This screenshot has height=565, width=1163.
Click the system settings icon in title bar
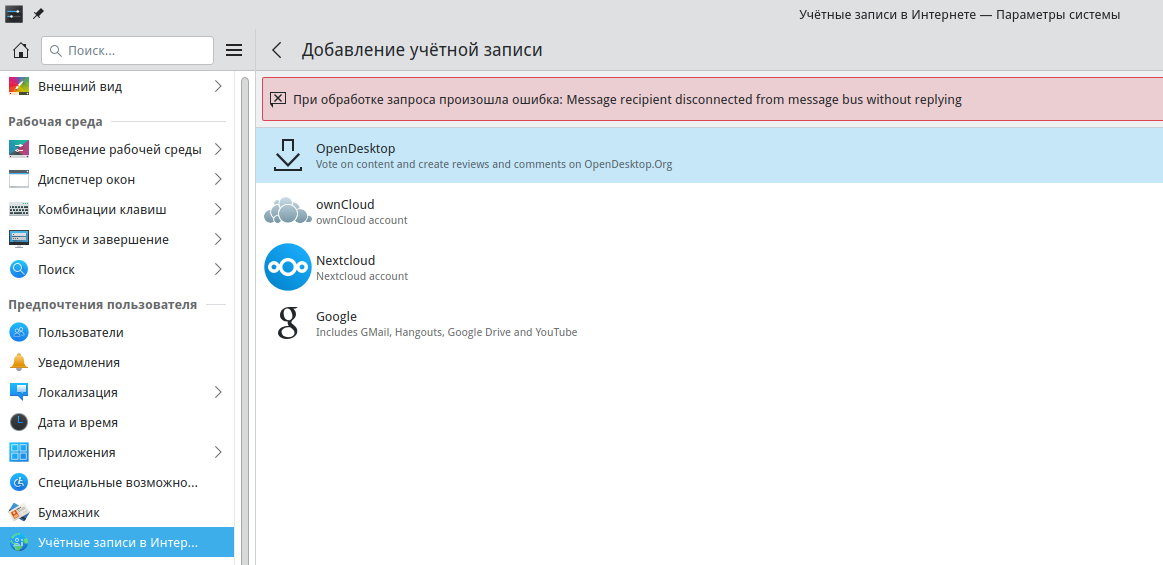[x=14, y=14]
